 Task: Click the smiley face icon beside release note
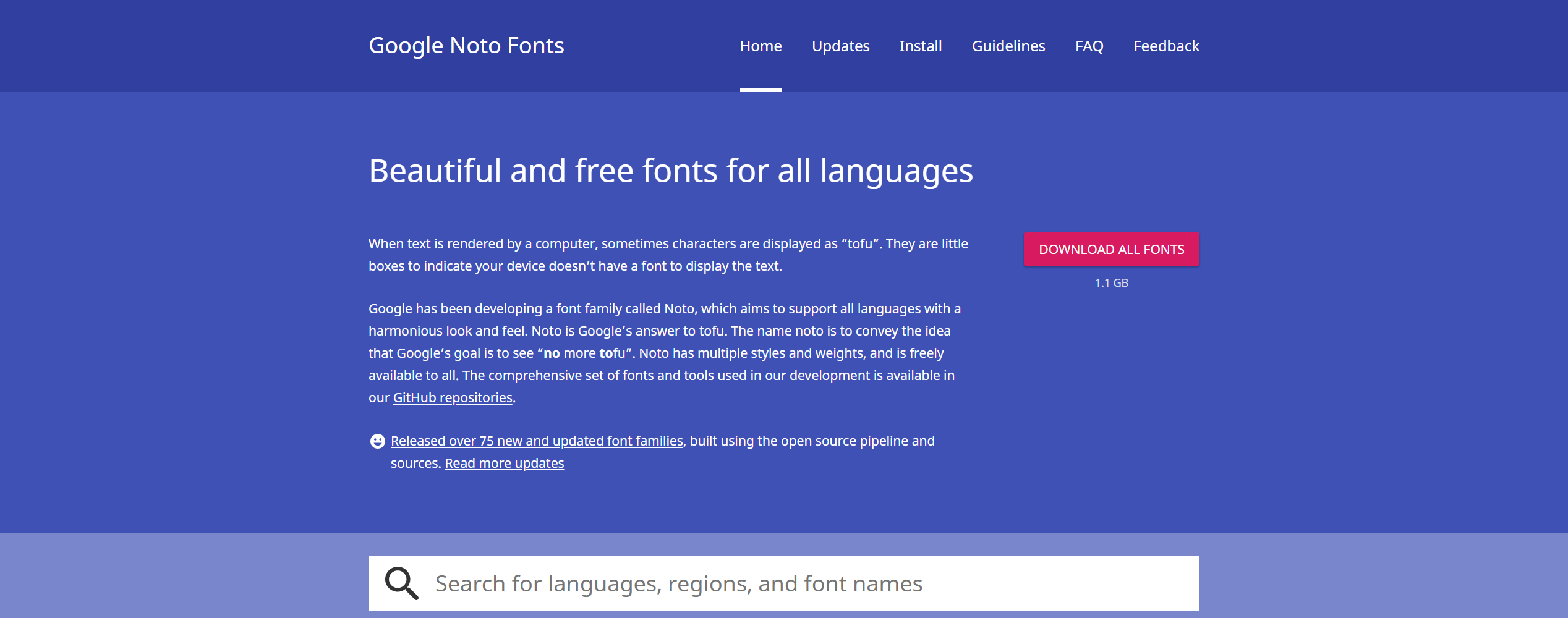click(x=377, y=441)
